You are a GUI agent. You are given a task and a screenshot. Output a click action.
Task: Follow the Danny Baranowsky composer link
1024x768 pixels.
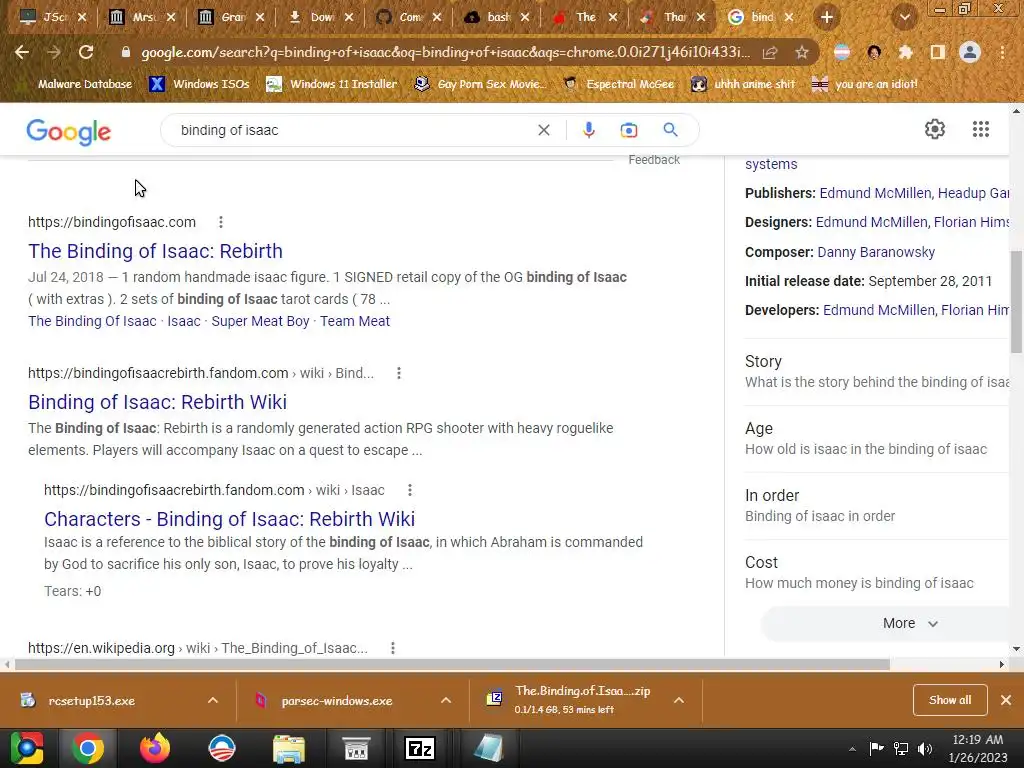tap(876, 252)
